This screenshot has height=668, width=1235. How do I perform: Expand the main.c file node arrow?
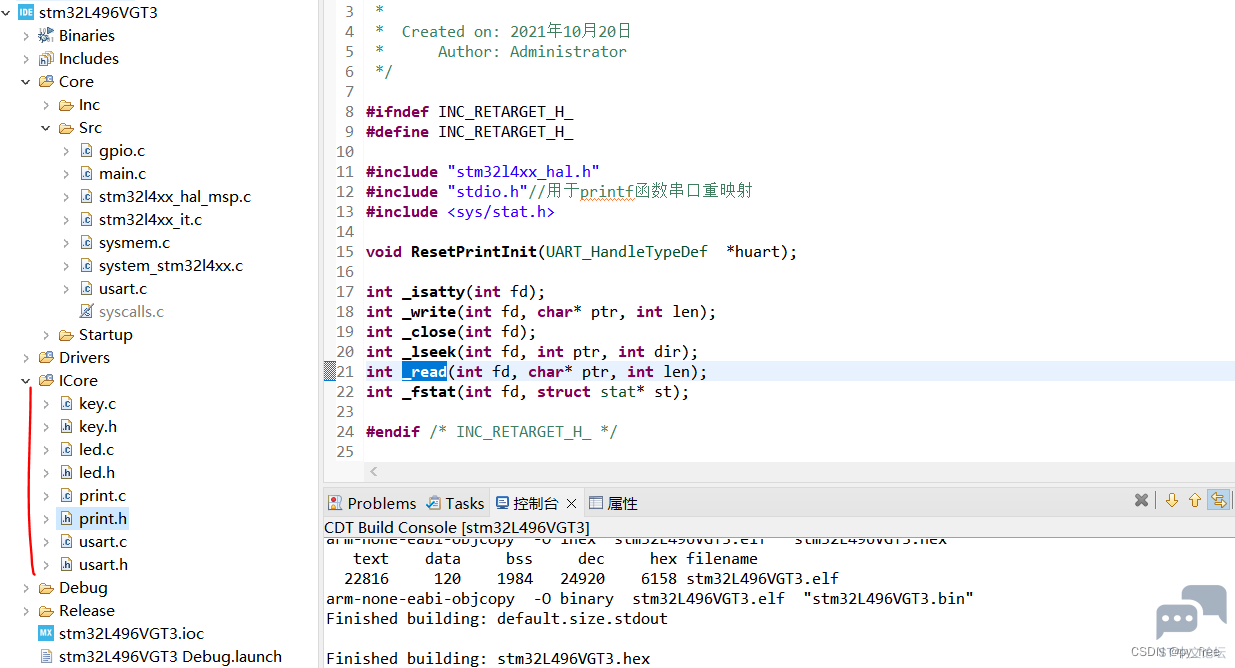point(66,174)
